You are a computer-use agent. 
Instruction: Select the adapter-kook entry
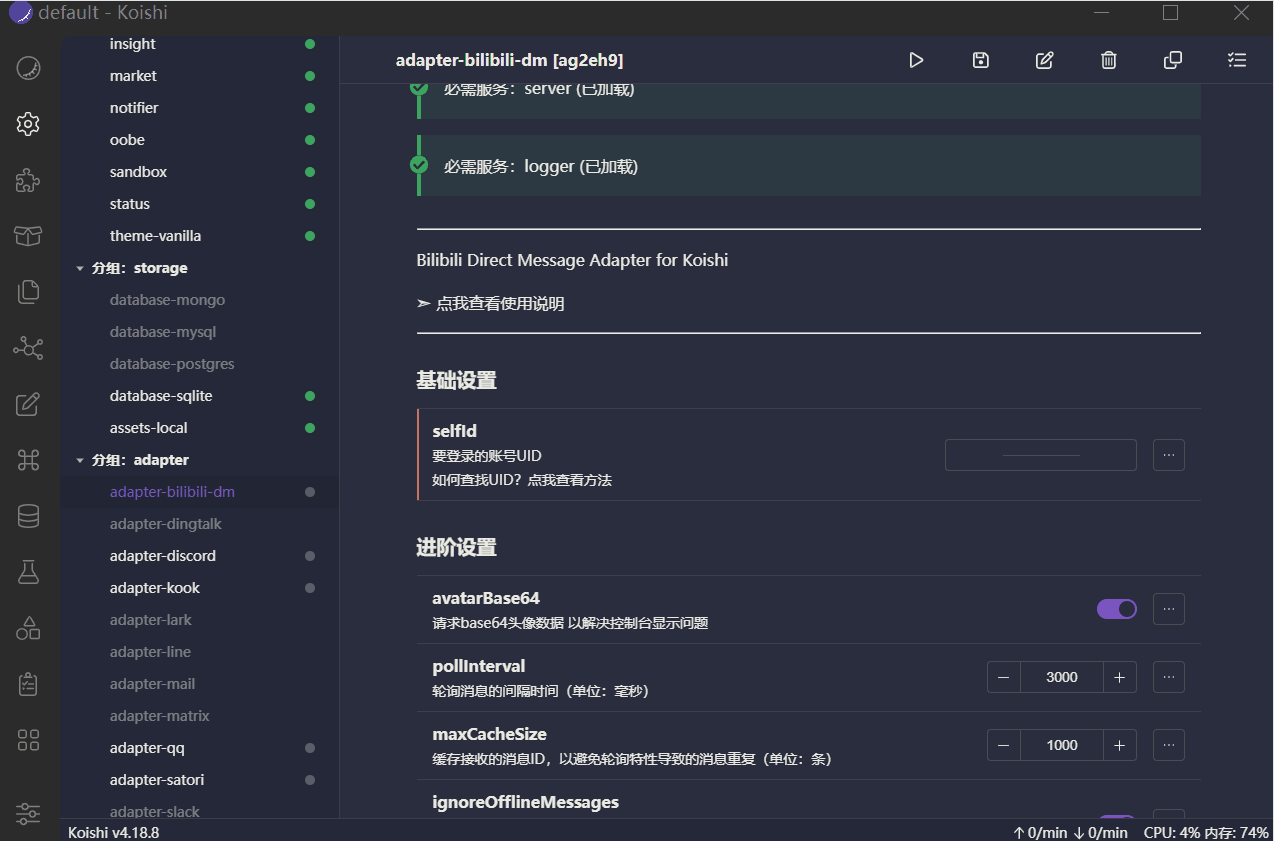pyautogui.click(x=199, y=588)
